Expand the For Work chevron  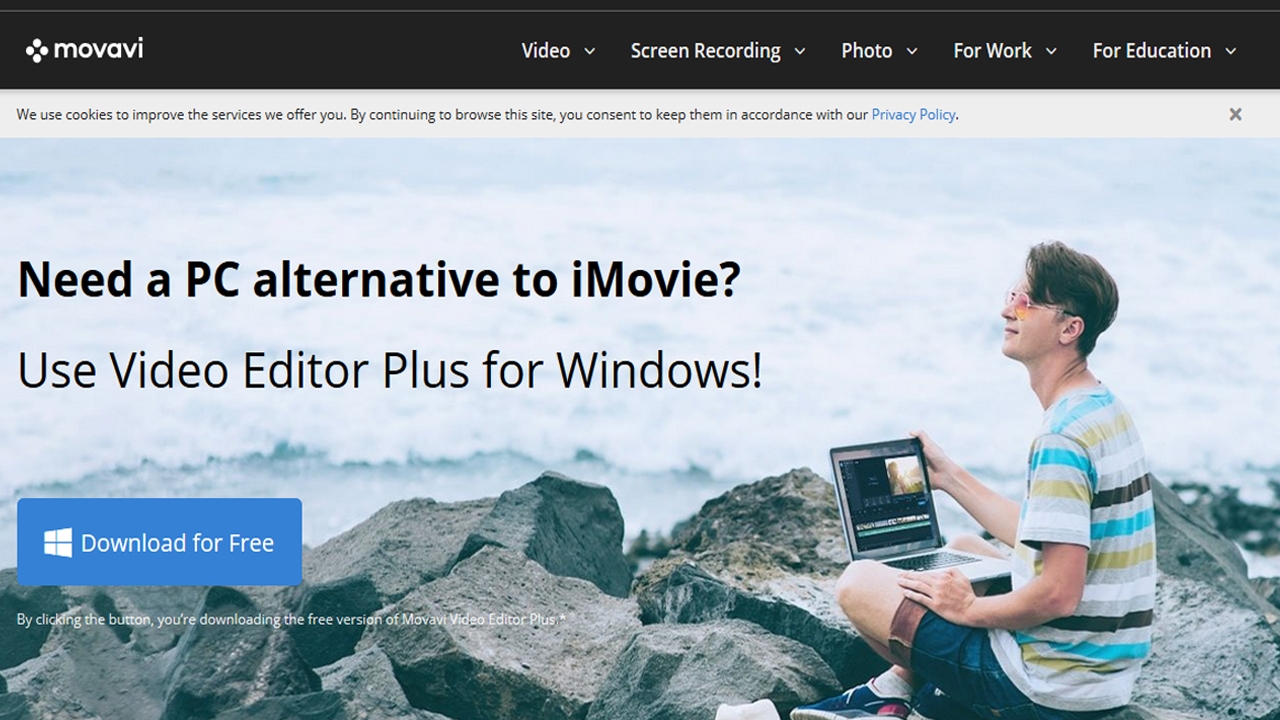click(1051, 52)
